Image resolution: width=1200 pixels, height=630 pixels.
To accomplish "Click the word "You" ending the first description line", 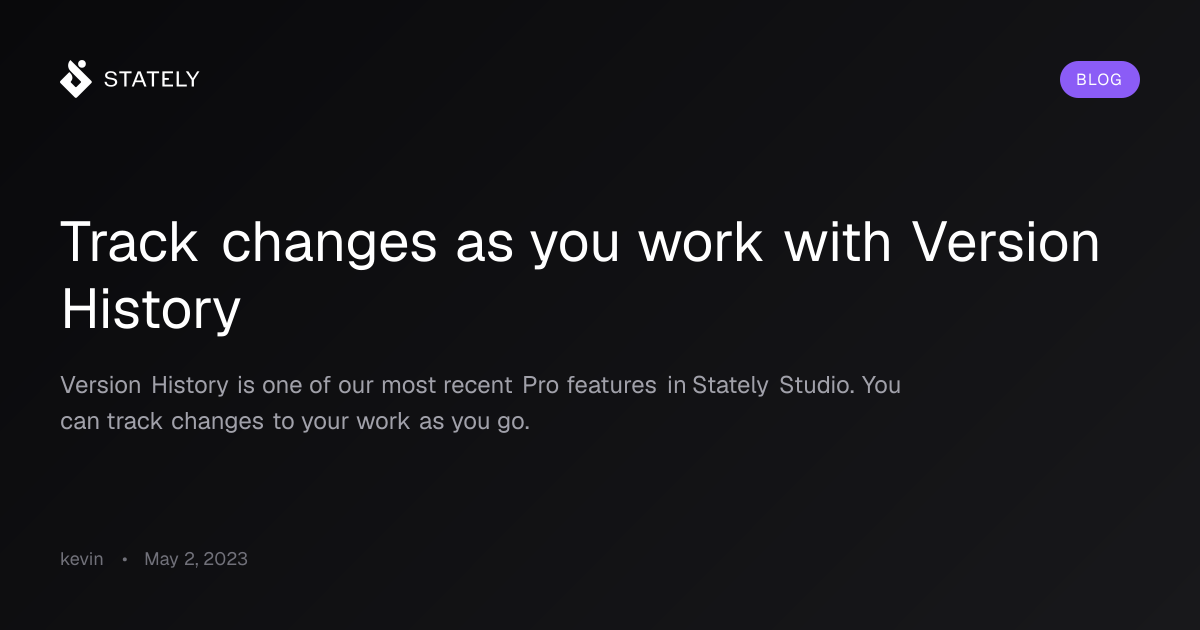I will [881, 385].
